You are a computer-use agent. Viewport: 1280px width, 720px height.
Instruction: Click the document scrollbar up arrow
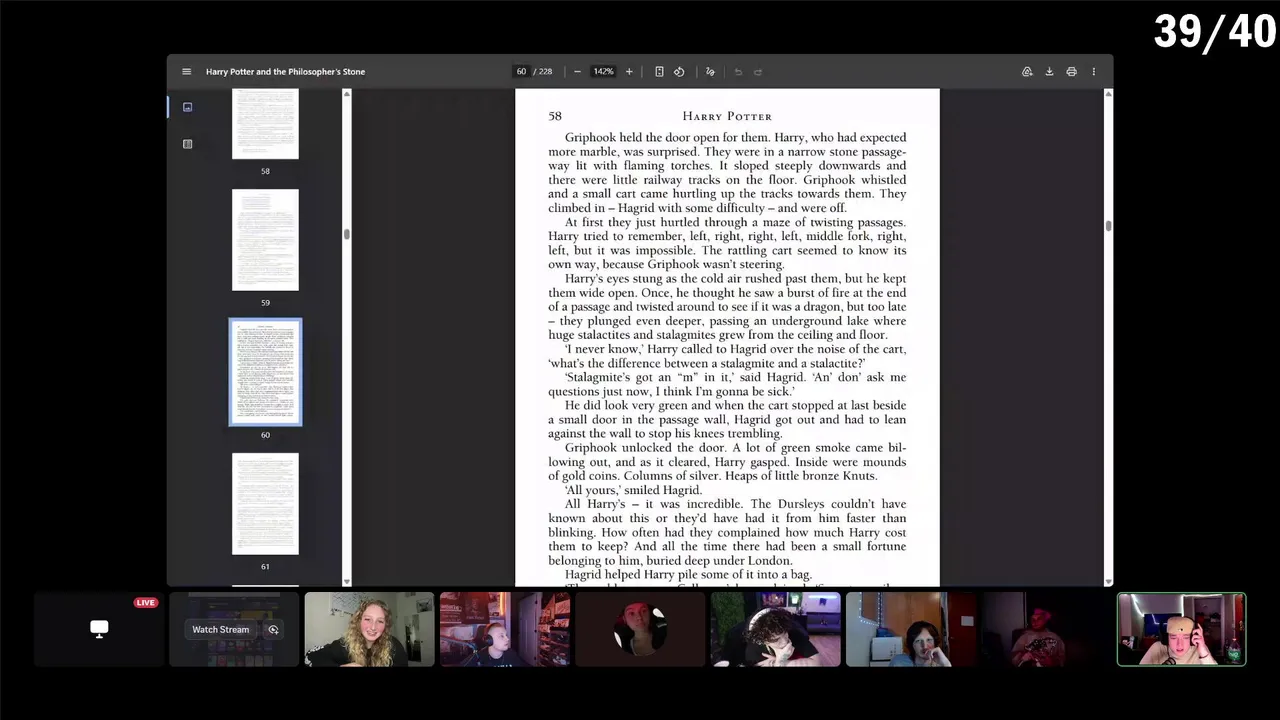click(x=1108, y=94)
